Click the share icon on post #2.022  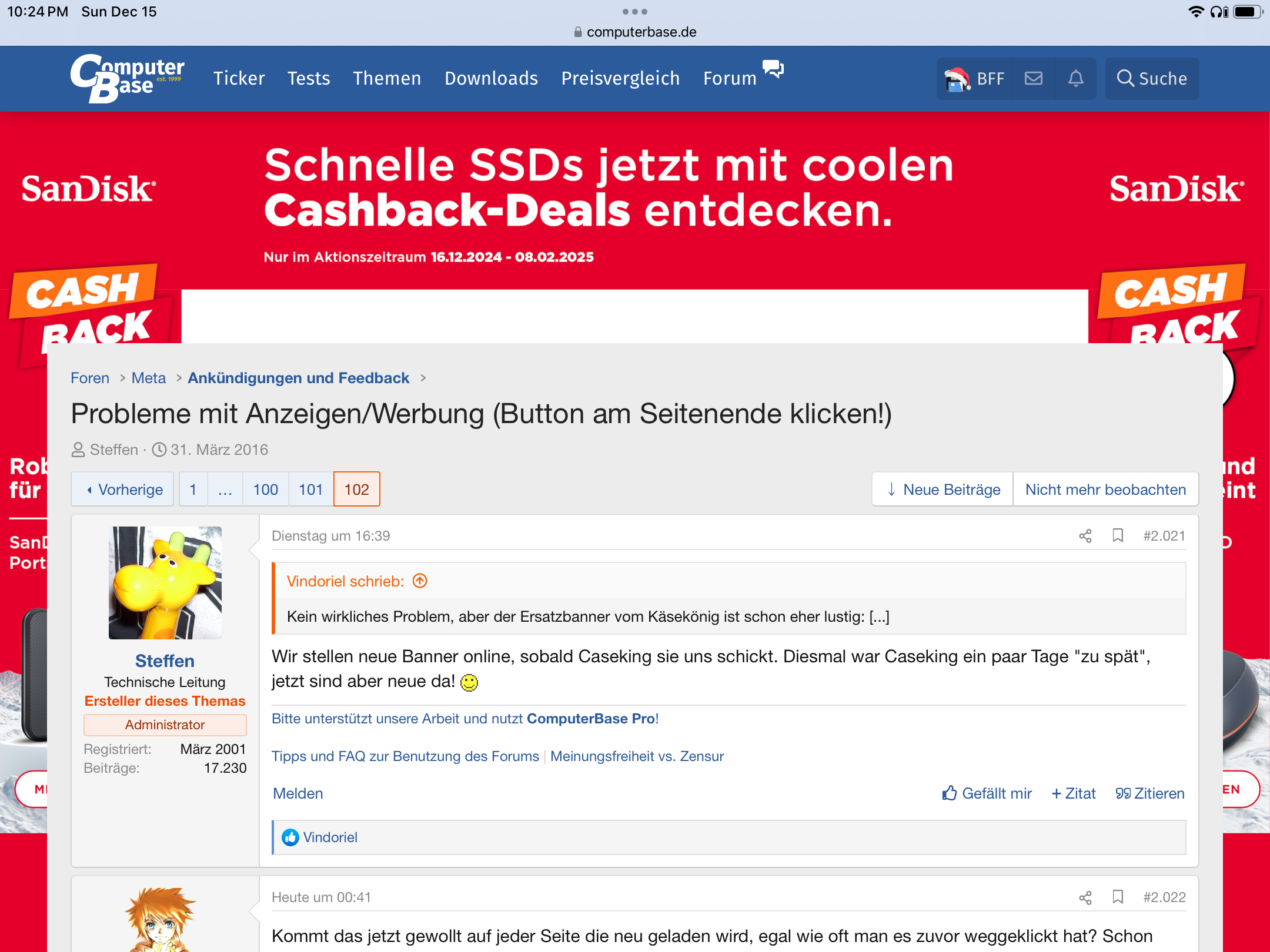point(1085,897)
